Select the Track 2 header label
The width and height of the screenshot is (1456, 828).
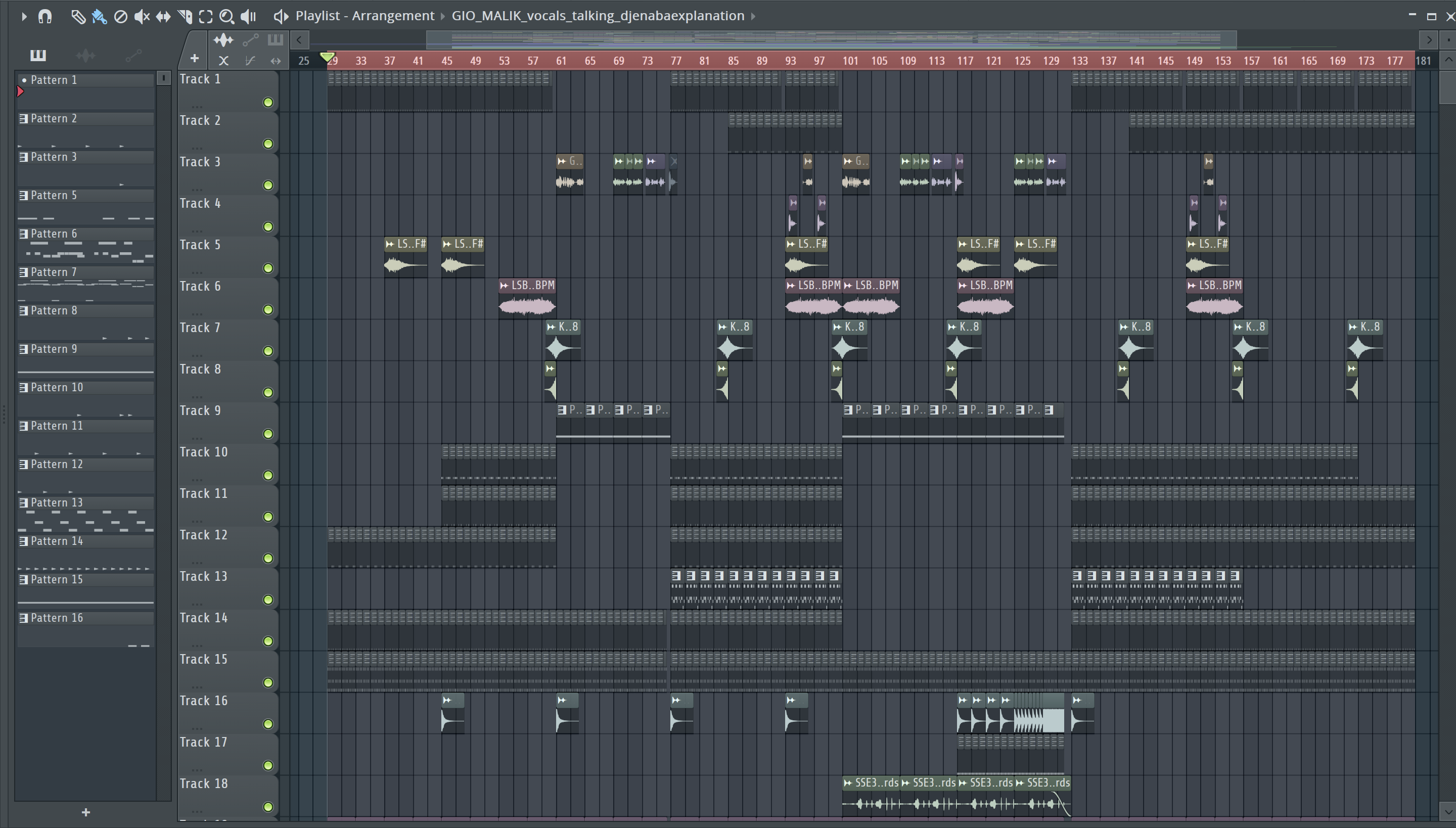[200, 120]
